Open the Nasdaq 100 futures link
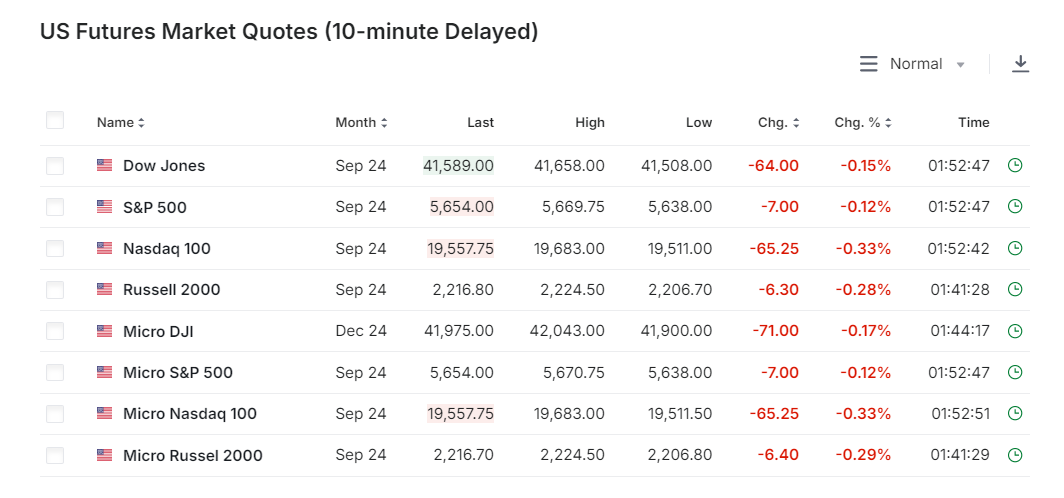This screenshot has width=1064, height=498. click(166, 248)
